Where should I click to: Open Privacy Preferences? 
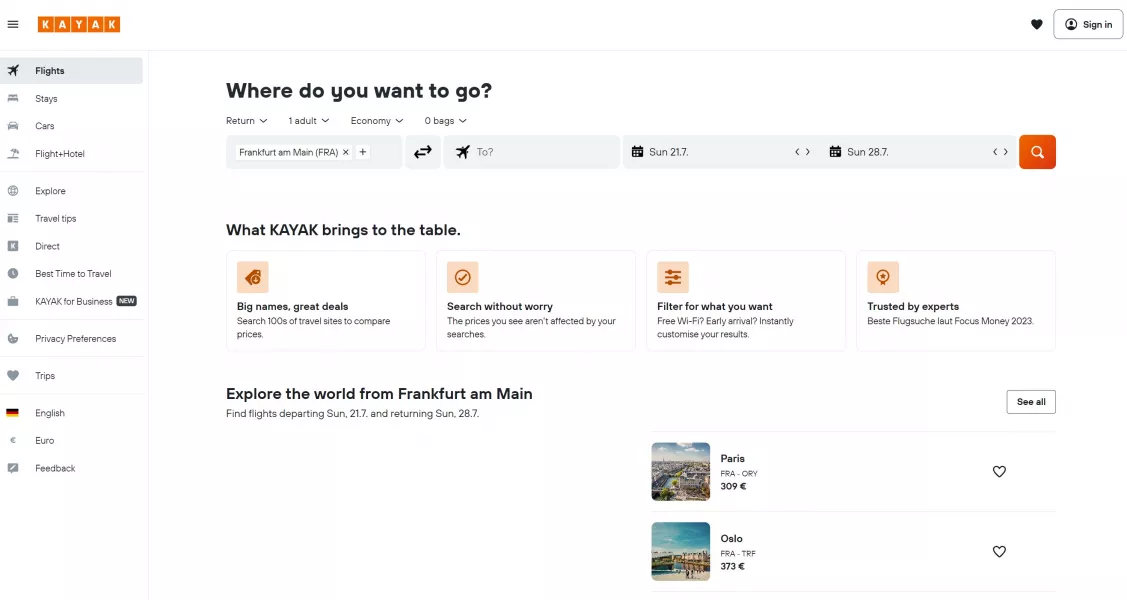(71, 338)
